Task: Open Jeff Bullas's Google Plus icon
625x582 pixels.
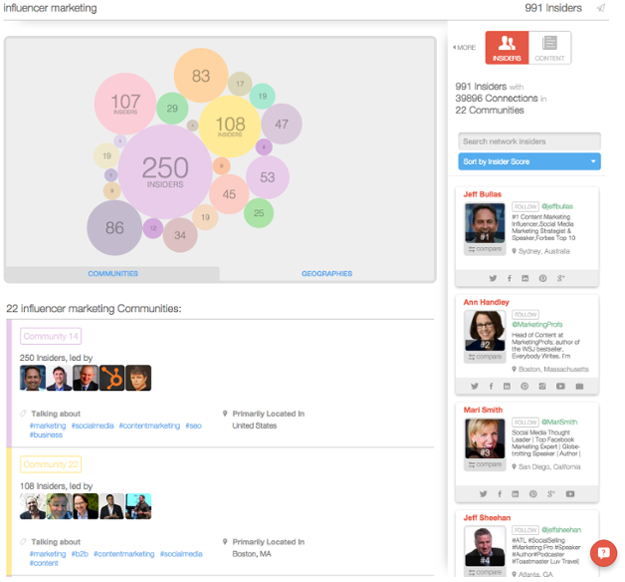Action: [x=560, y=278]
